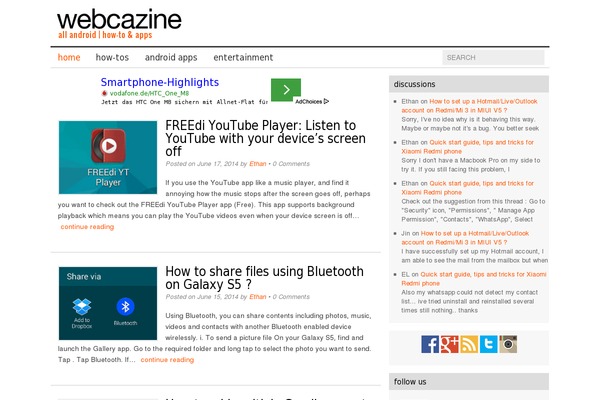600x400 pixels.
Task: Open the entertainment menu item
Action: 243,57
